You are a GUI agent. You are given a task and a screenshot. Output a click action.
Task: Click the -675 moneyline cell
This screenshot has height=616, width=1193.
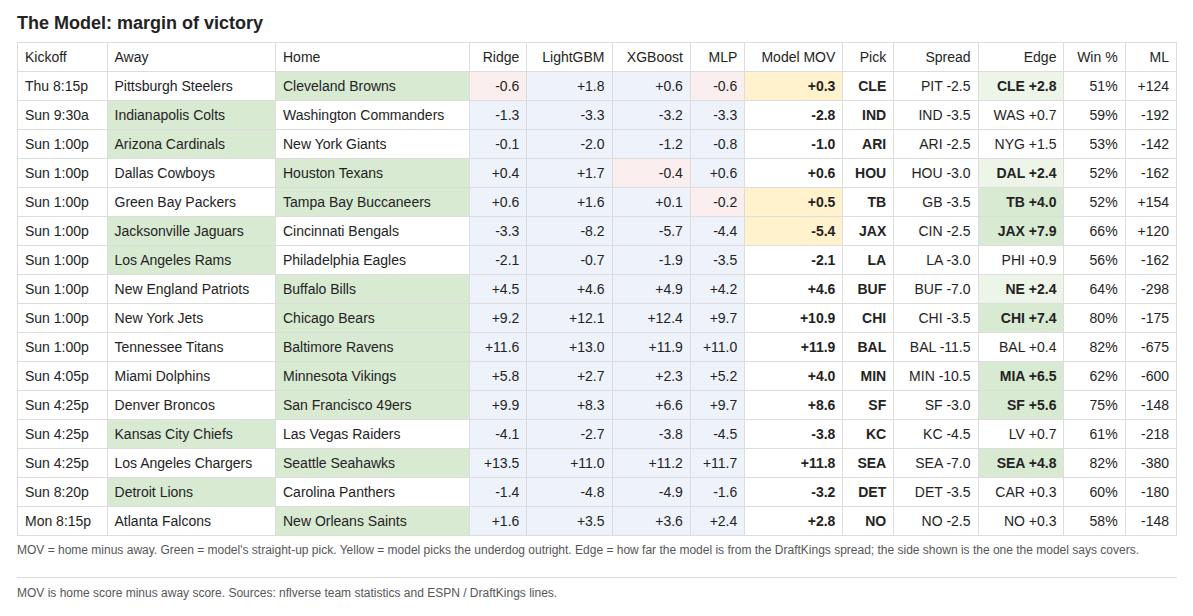1151,347
